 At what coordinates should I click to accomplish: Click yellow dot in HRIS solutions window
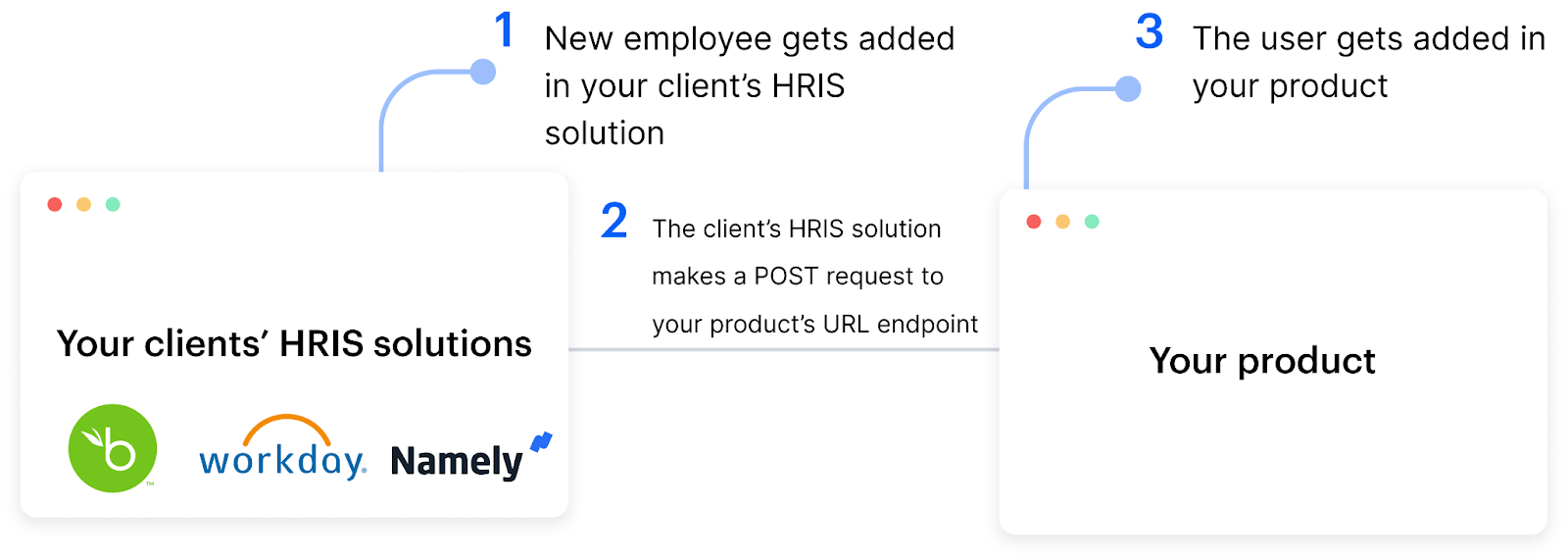[84, 204]
